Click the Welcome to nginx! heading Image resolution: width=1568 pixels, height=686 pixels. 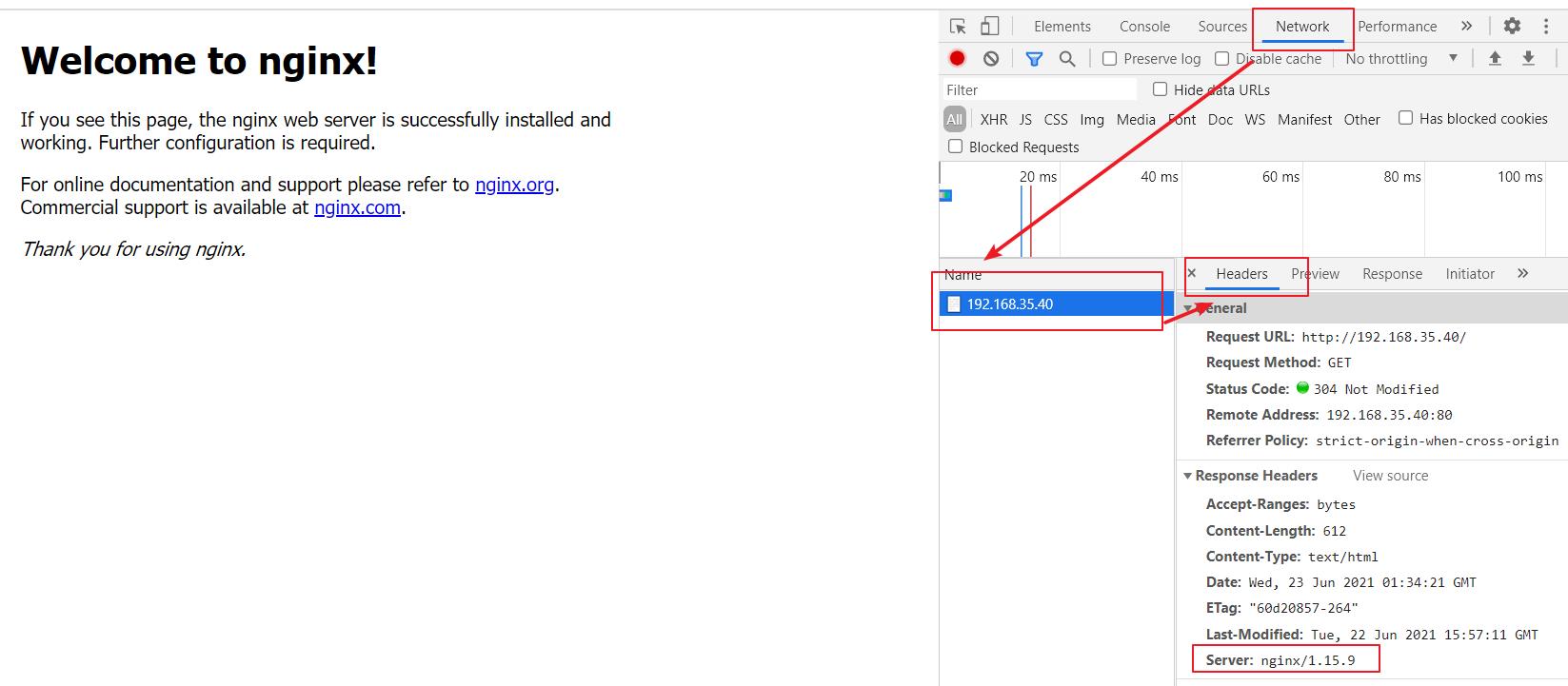pyautogui.click(x=199, y=61)
